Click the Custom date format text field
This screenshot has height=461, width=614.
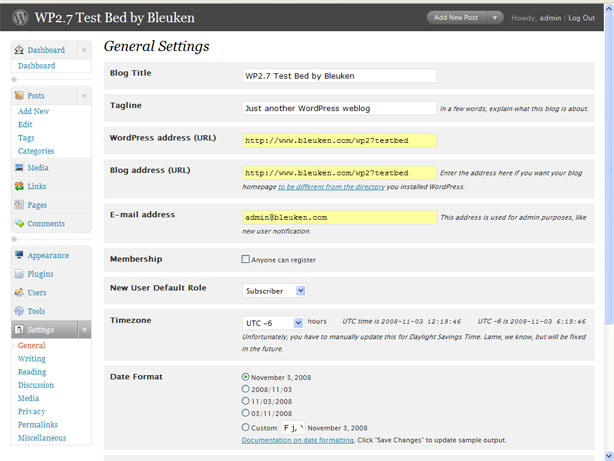[x=293, y=427]
